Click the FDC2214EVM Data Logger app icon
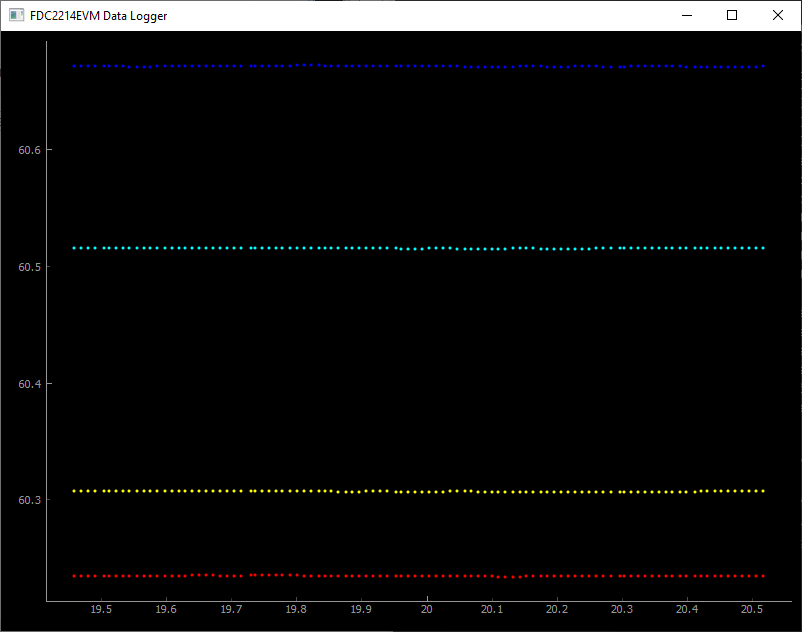This screenshot has height=632, width=802. pos(16,15)
